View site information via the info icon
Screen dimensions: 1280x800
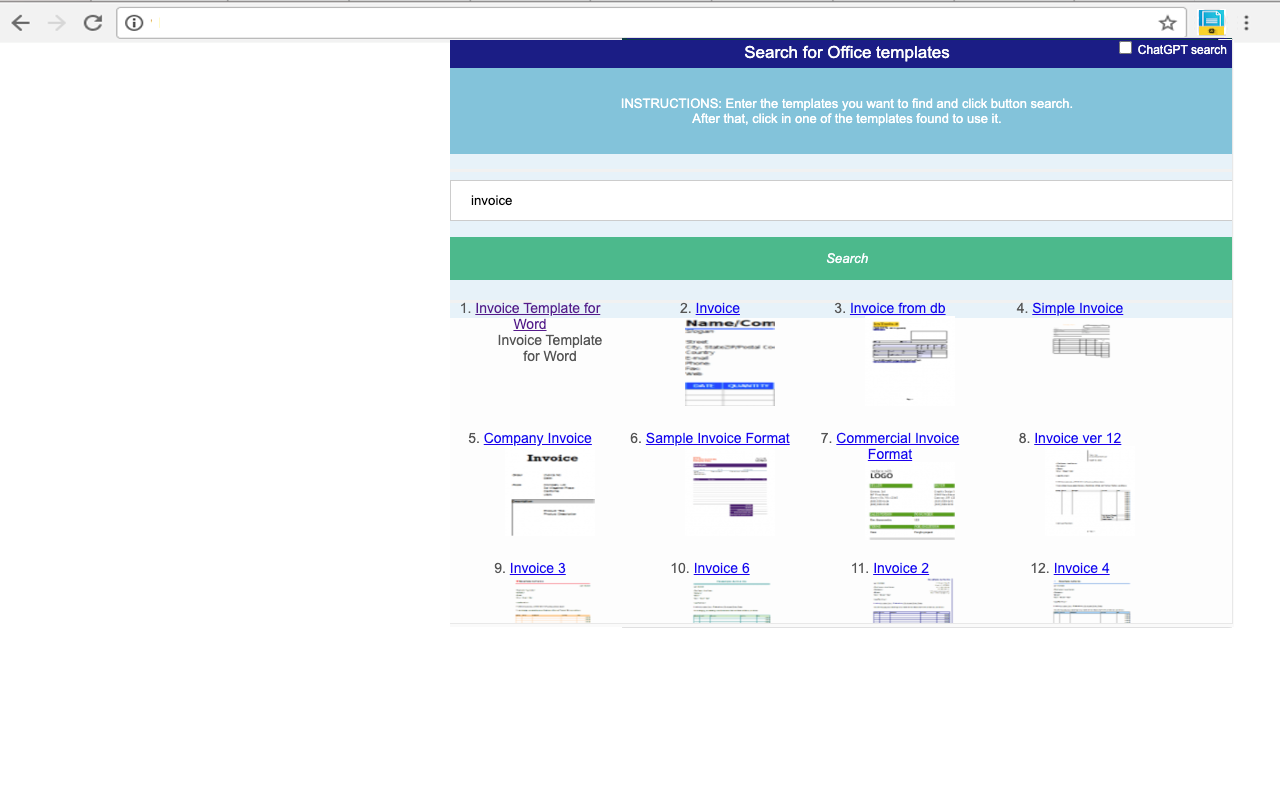tap(135, 22)
